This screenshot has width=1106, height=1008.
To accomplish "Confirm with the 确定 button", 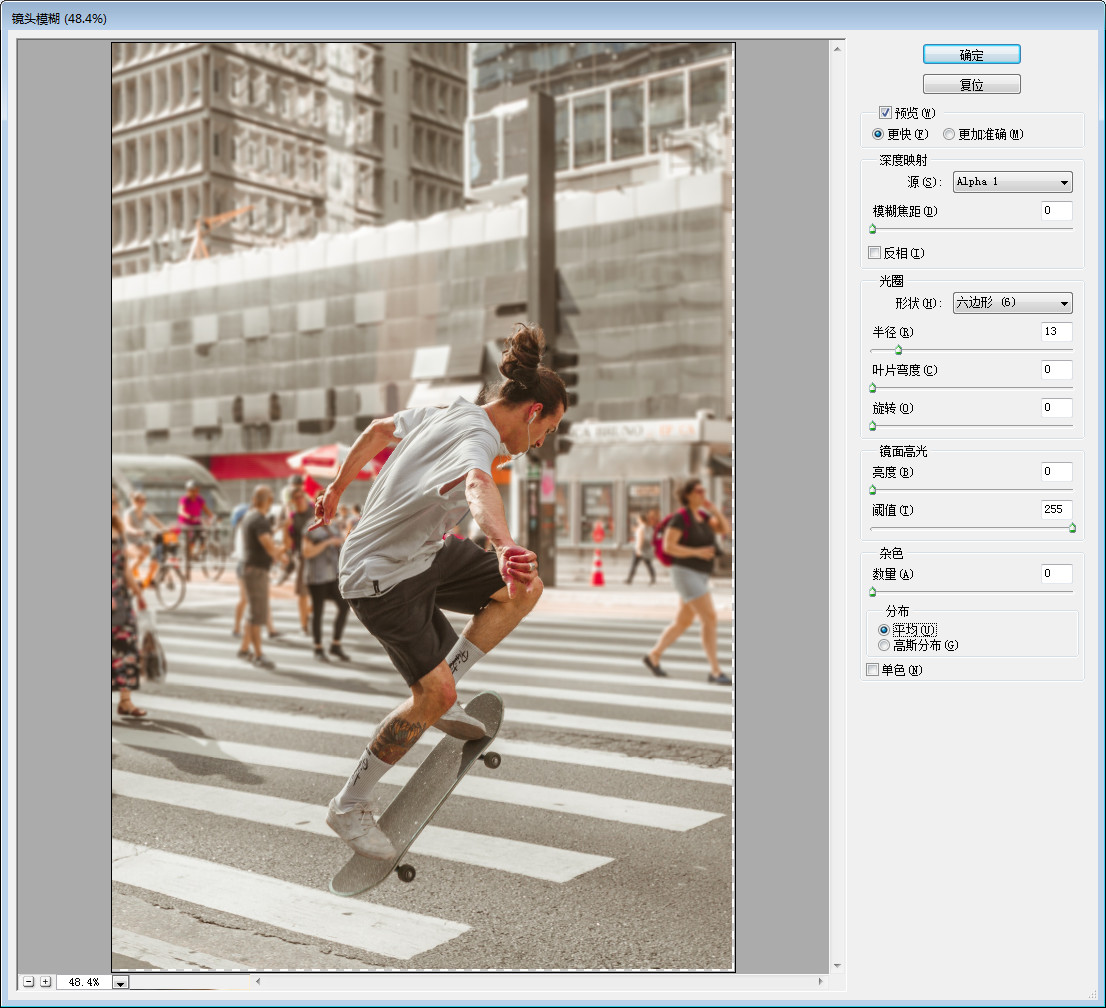I will pos(971,54).
